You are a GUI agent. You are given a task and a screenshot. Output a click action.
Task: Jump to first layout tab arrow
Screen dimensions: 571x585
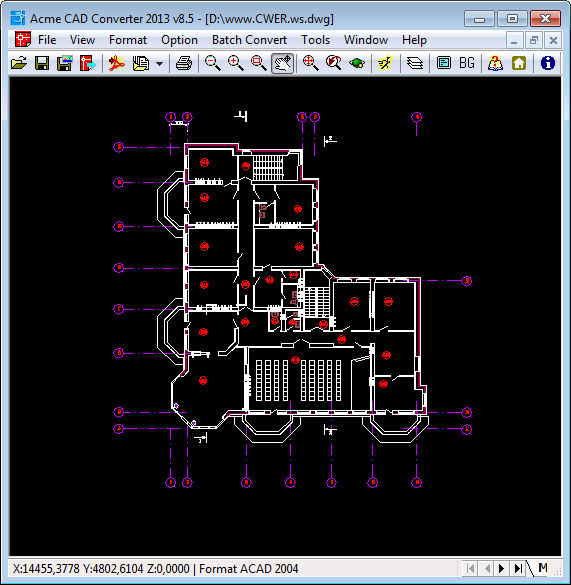coord(470,569)
